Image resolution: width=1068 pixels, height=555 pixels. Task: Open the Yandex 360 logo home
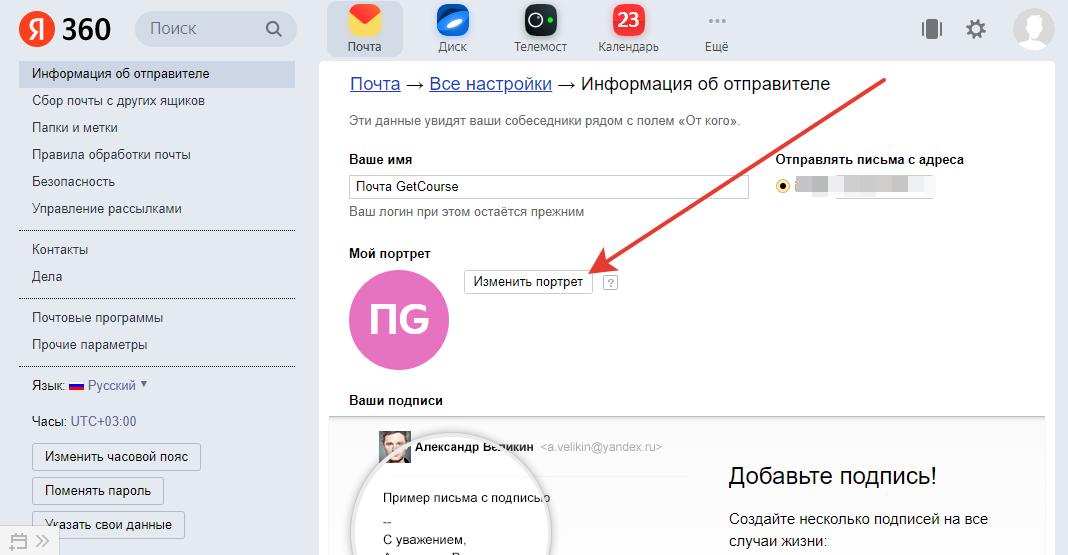coord(65,29)
